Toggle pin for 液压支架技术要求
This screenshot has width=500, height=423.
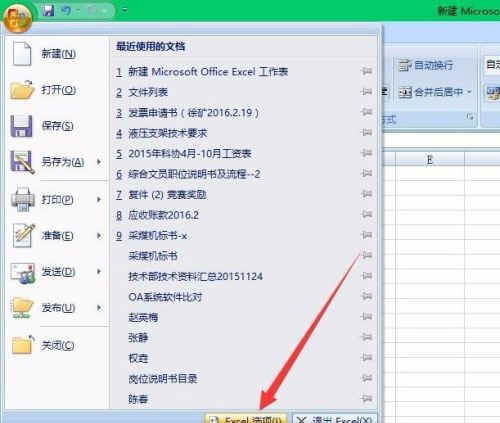(366, 132)
